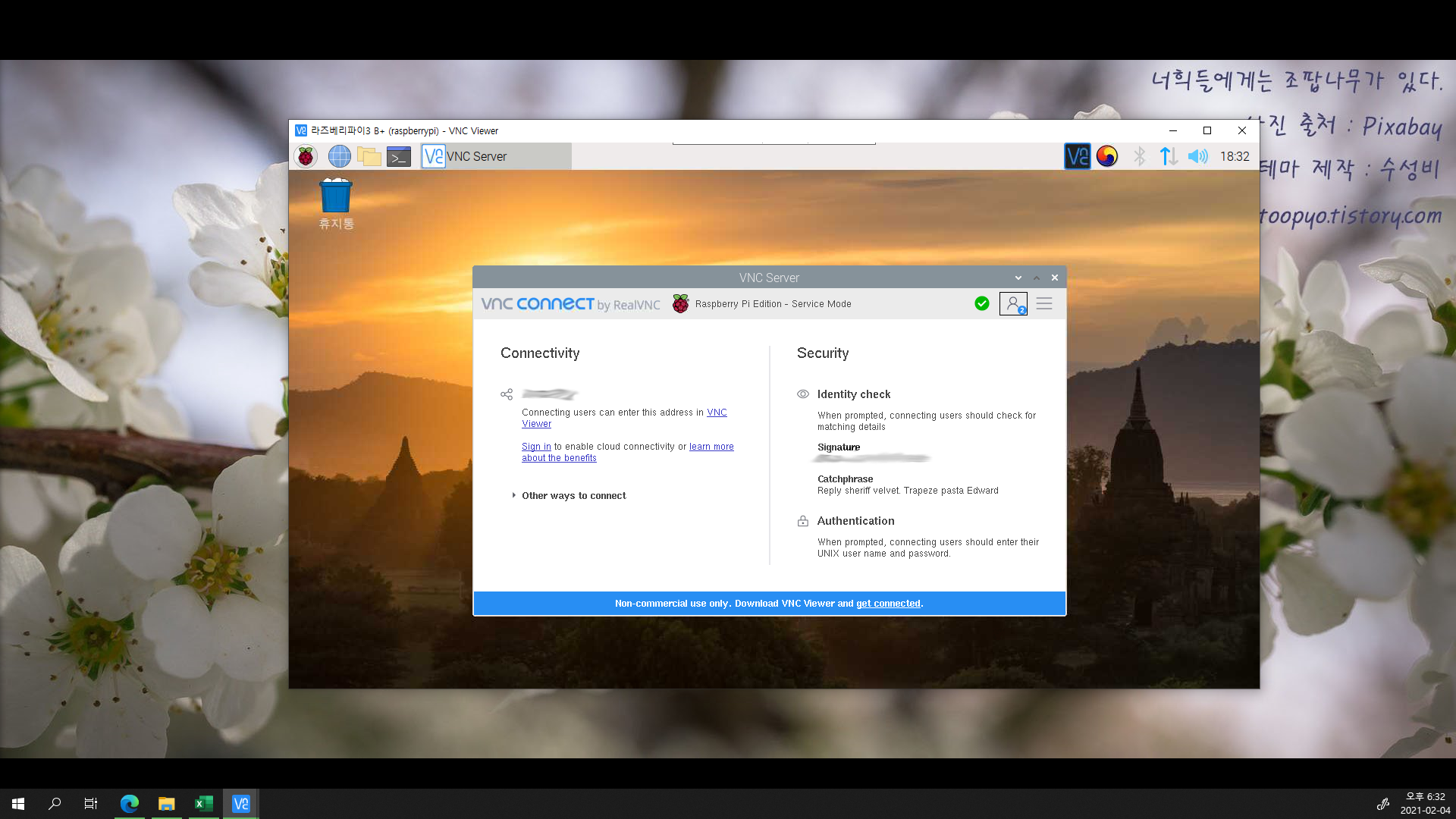Screen dimensions: 1456x819
Task: Open the trash bin desktop icon
Action: coord(335,197)
